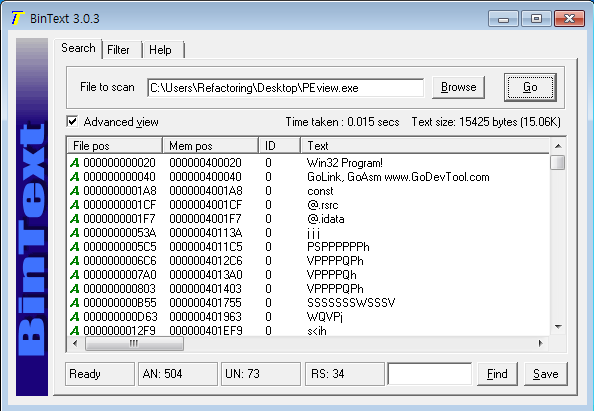Click the green A icon on the @.idata row

click(75, 219)
